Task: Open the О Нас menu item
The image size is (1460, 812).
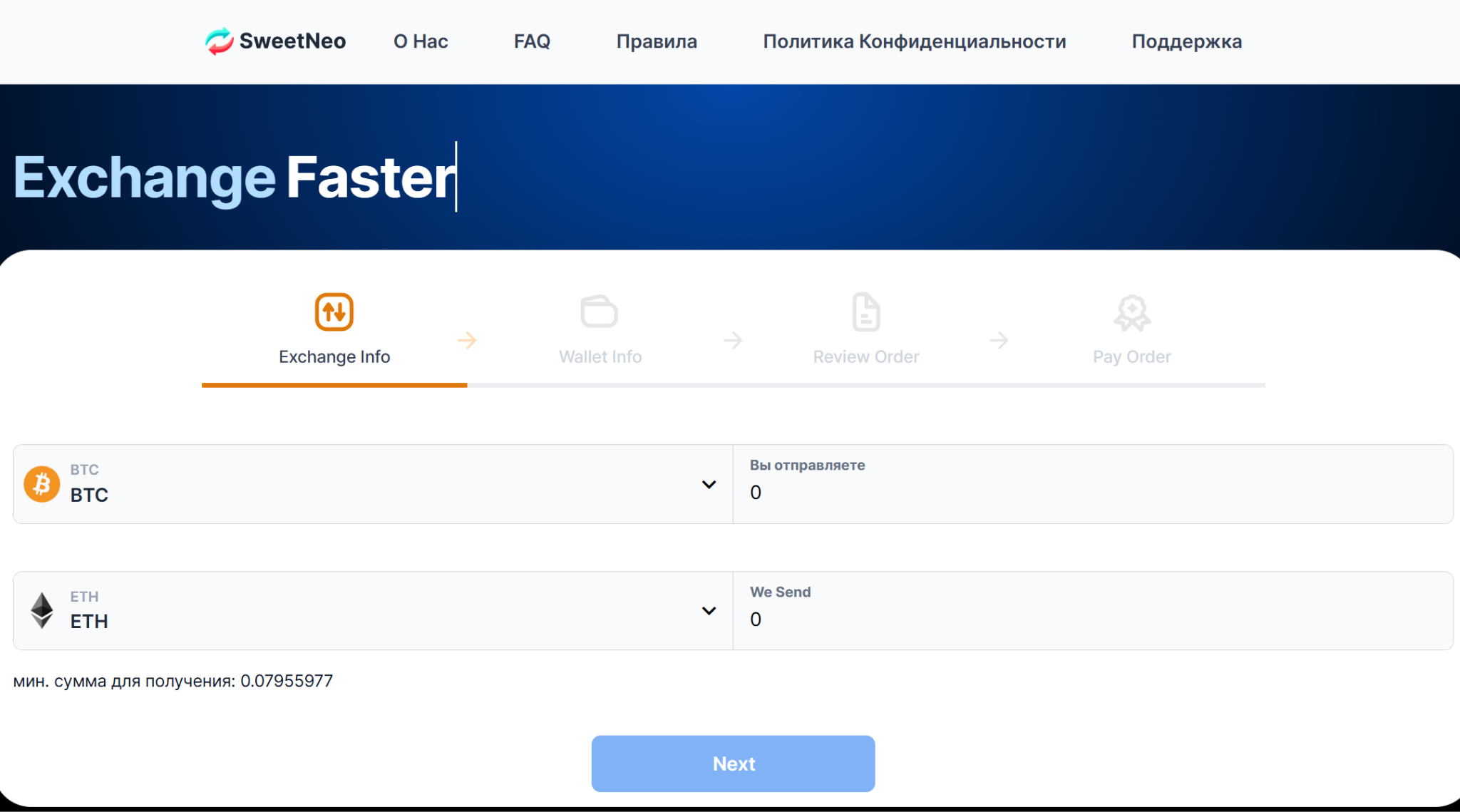Action: coord(421,41)
